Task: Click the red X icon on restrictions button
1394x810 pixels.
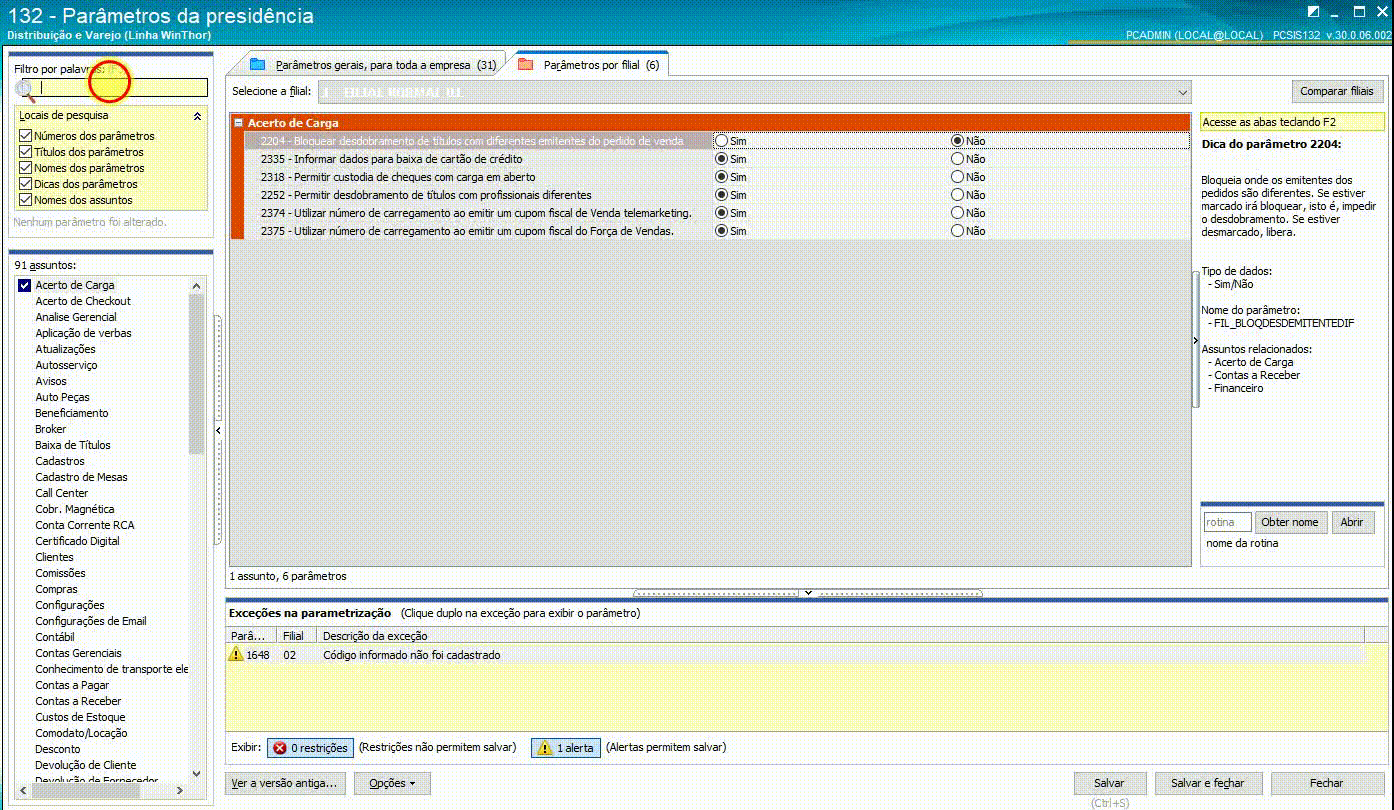Action: [x=280, y=748]
